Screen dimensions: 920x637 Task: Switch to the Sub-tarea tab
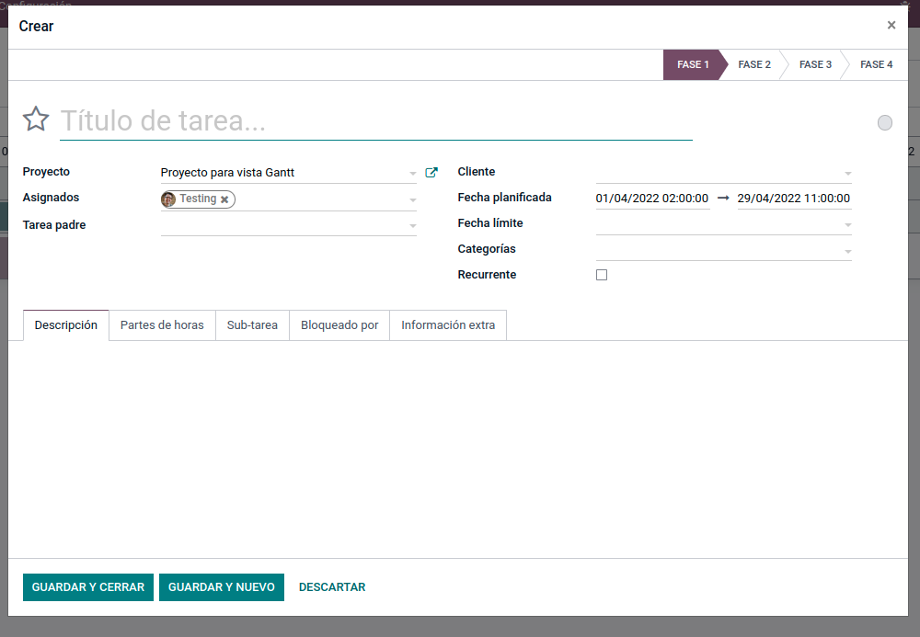[252, 325]
